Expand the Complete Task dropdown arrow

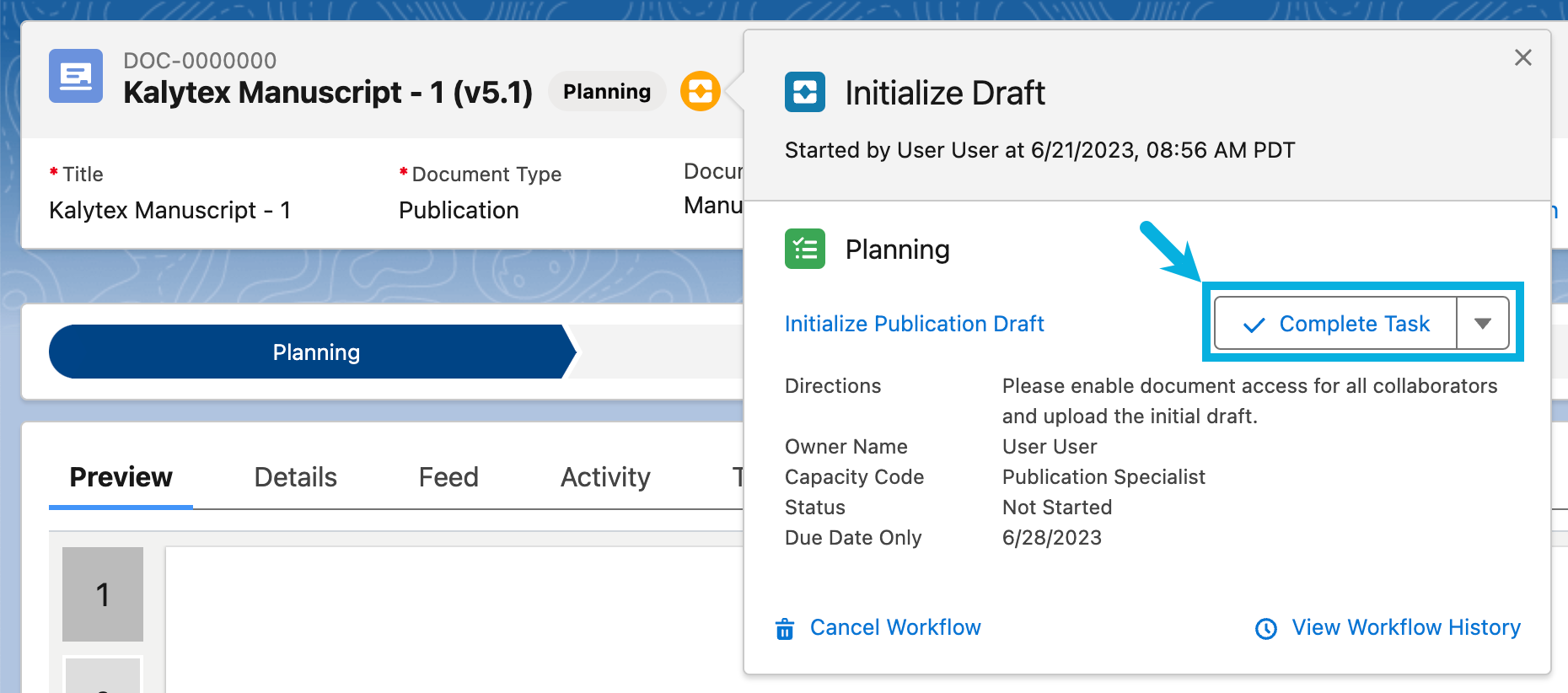[x=1483, y=324]
